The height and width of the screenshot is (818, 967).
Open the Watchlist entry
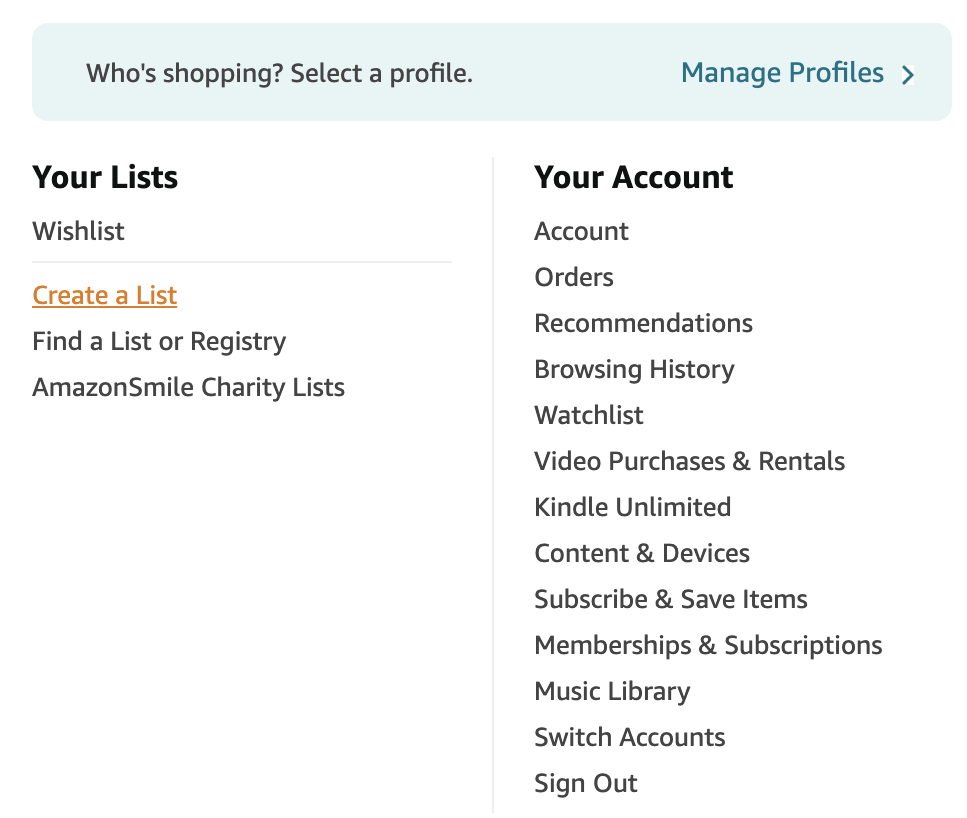click(x=589, y=415)
